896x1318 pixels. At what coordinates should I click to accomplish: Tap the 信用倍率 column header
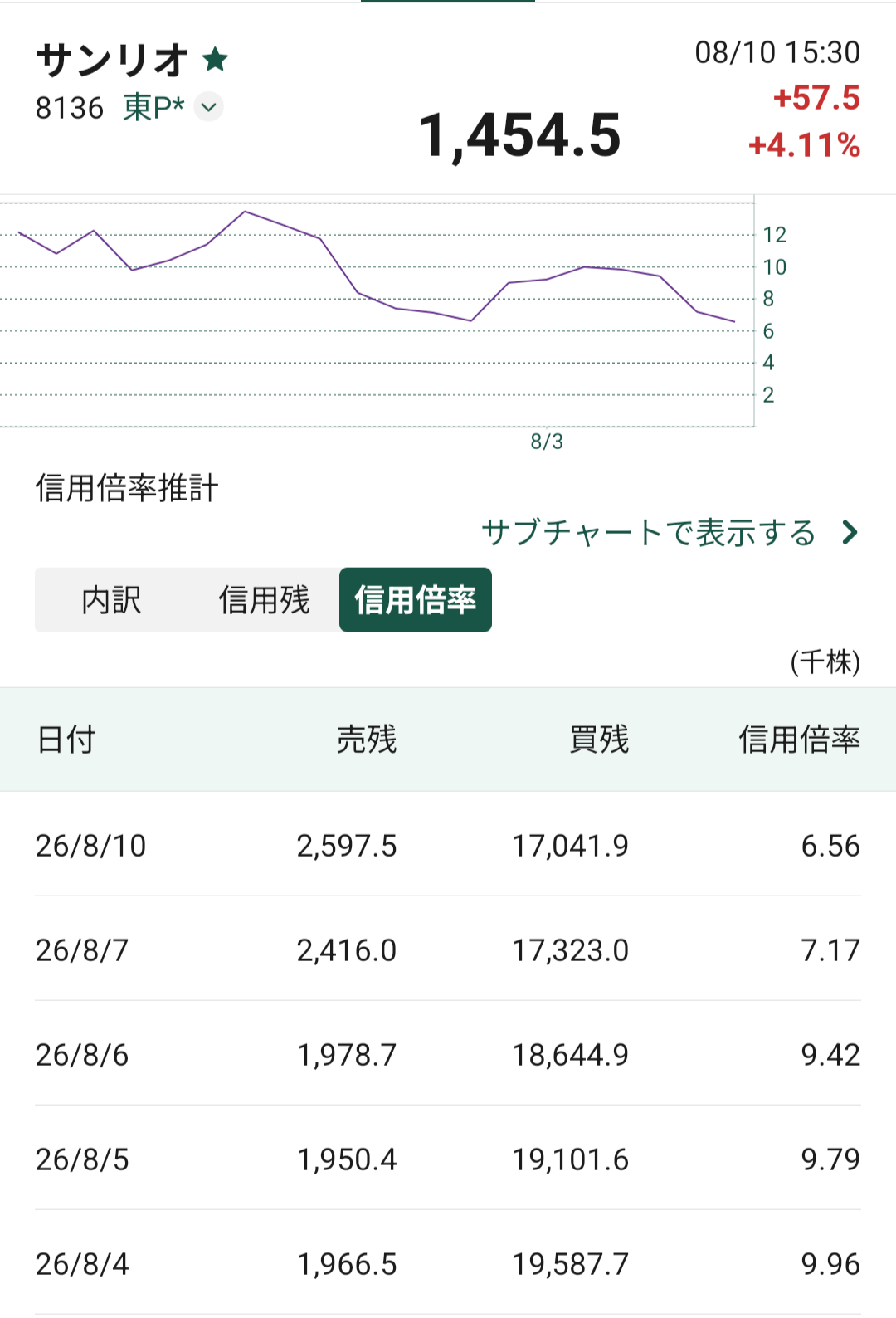(800, 739)
